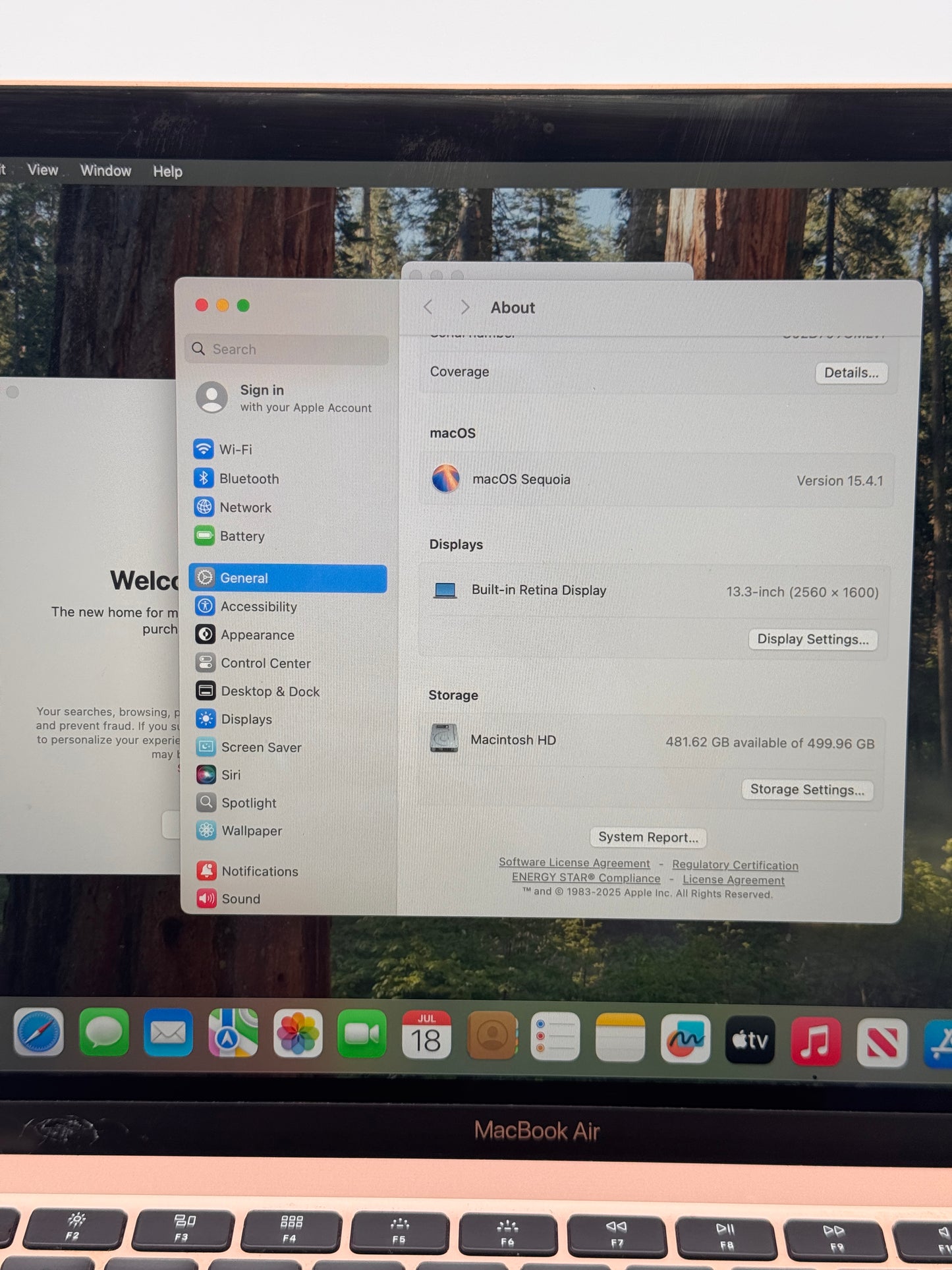The height and width of the screenshot is (1270, 952).
Task: Click the Version 15.4.1 text
Action: tap(839, 480)
